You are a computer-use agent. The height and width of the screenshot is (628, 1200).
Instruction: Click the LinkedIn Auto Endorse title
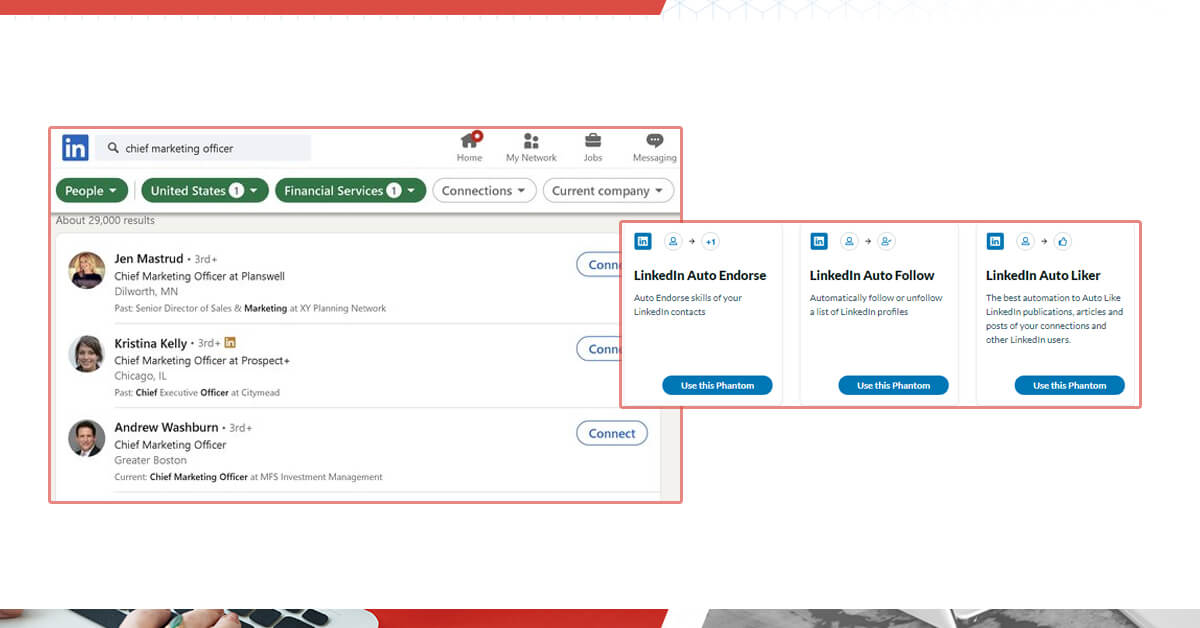click(700, 275)
